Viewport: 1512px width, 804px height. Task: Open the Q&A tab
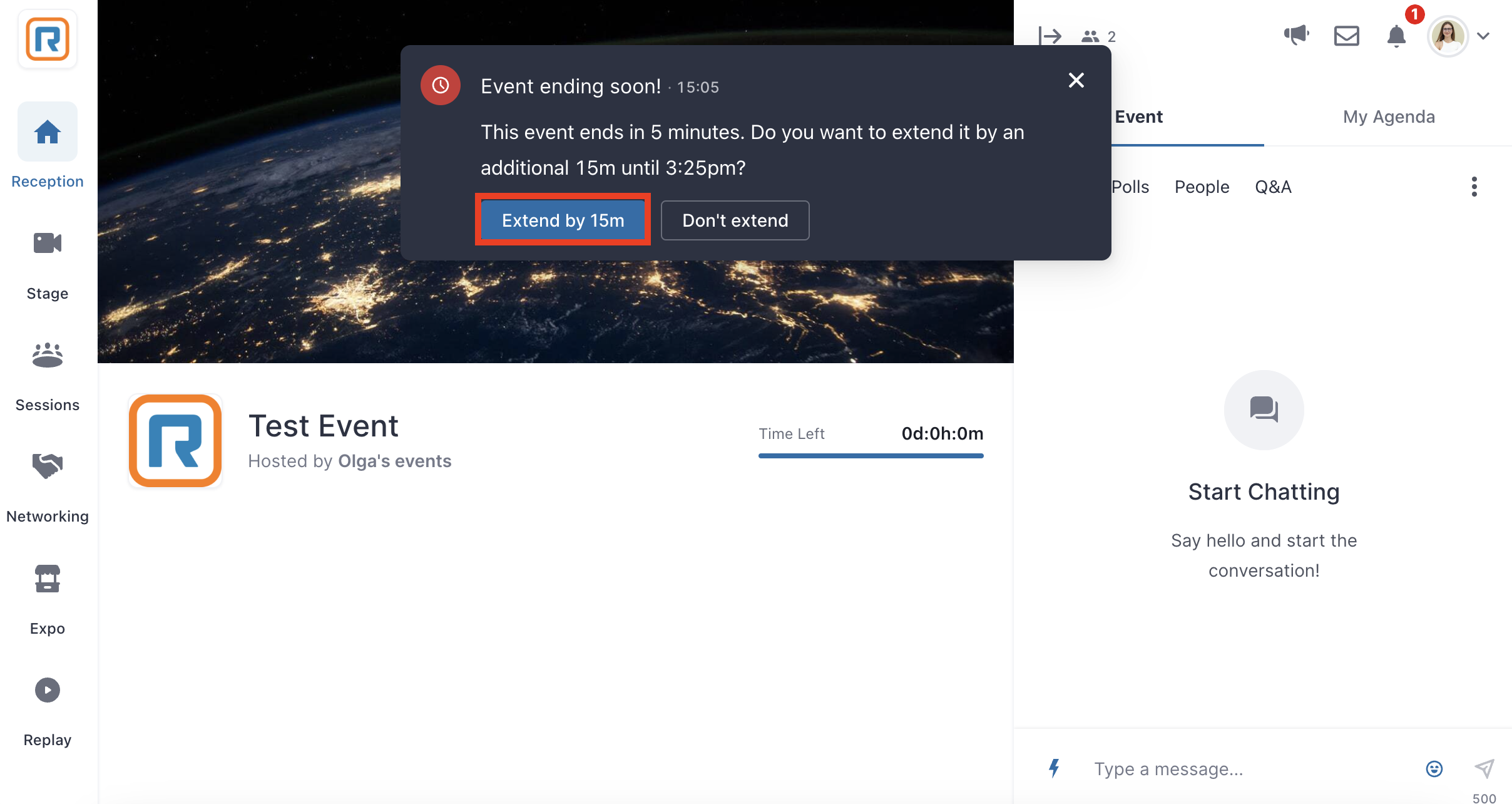pos(1273,187)
